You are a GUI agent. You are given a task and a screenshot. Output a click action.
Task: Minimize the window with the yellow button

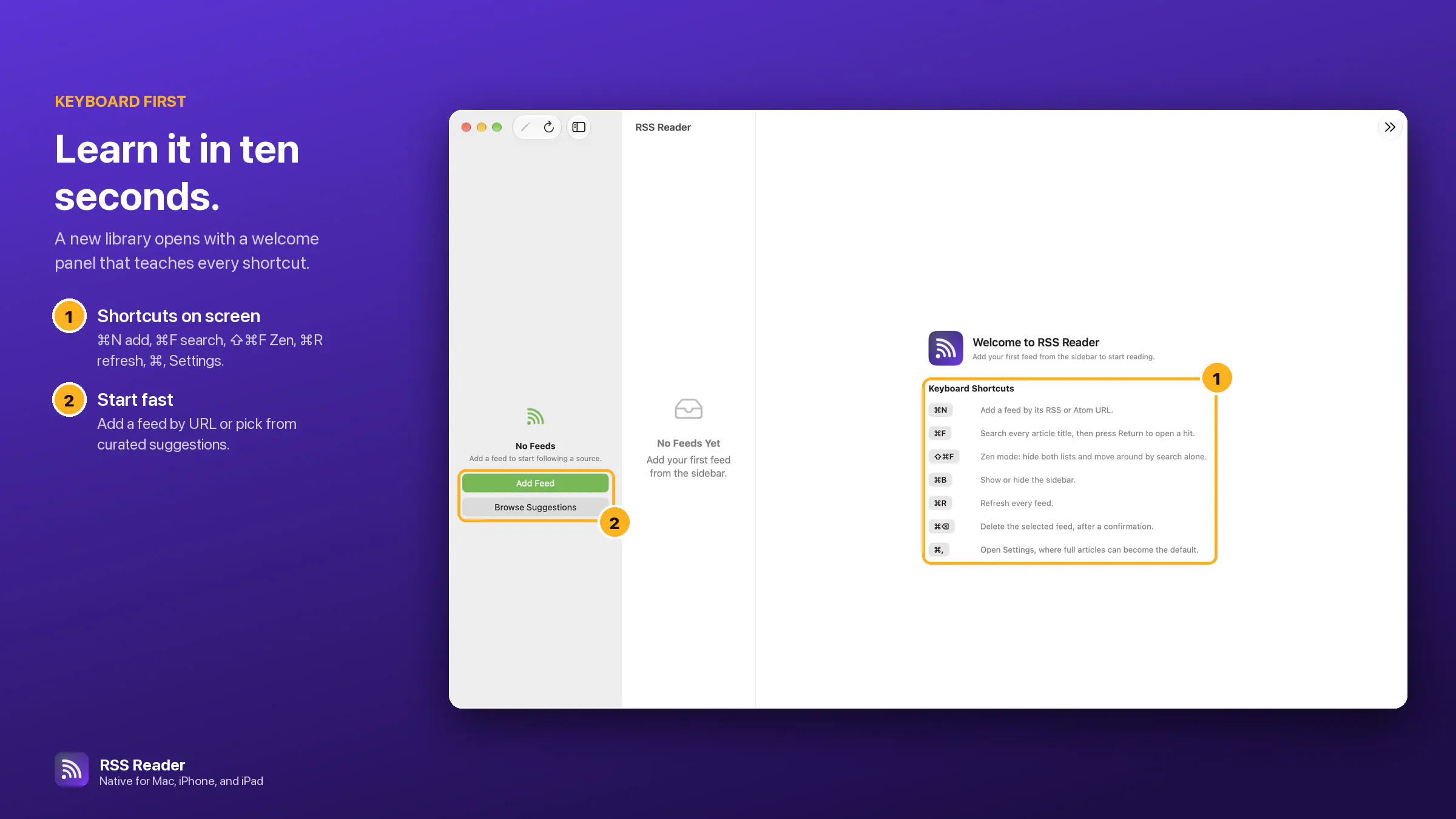tap(482, 127)
